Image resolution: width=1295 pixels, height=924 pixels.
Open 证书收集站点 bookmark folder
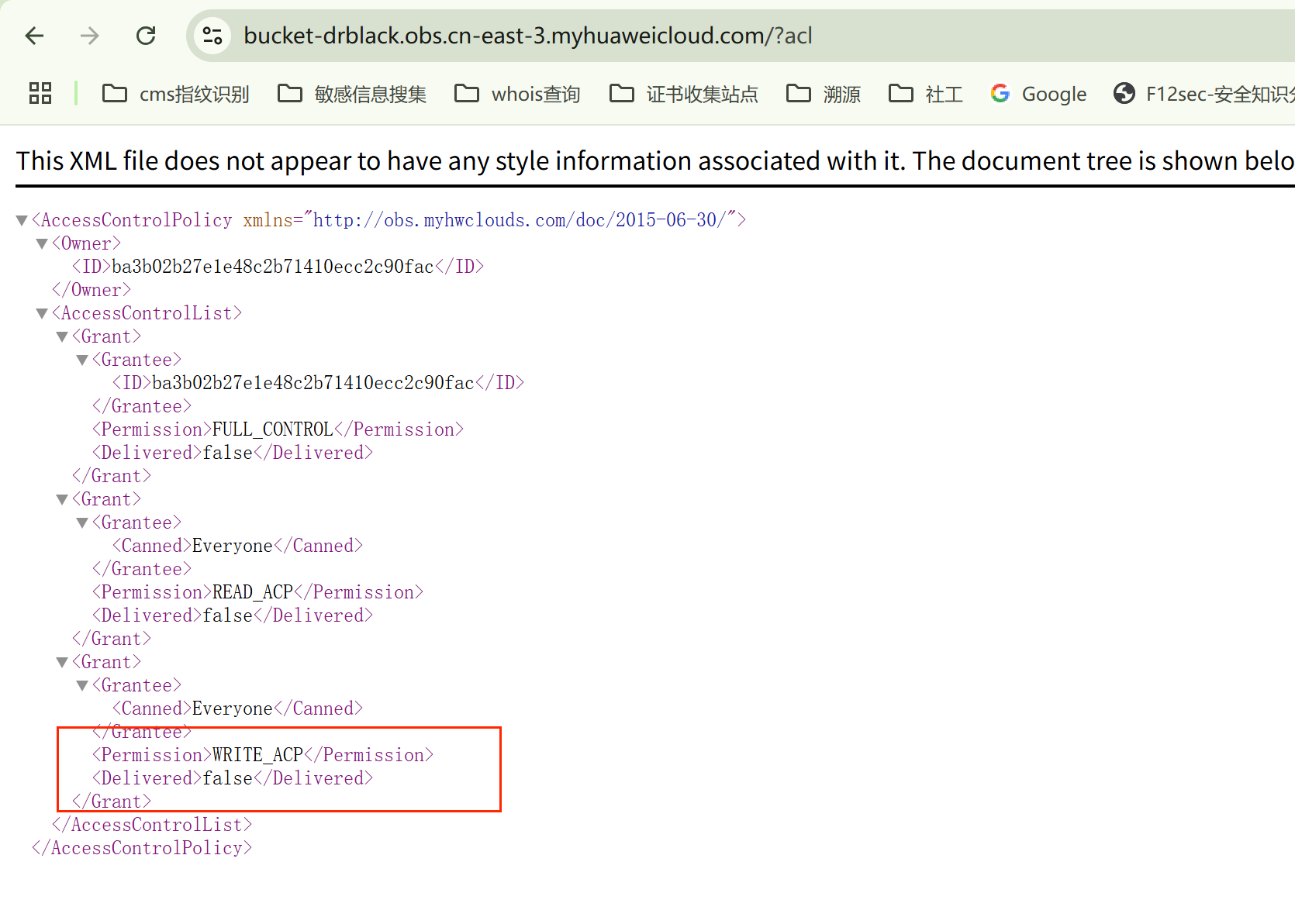pyautogui.click(x=684, y=94)
